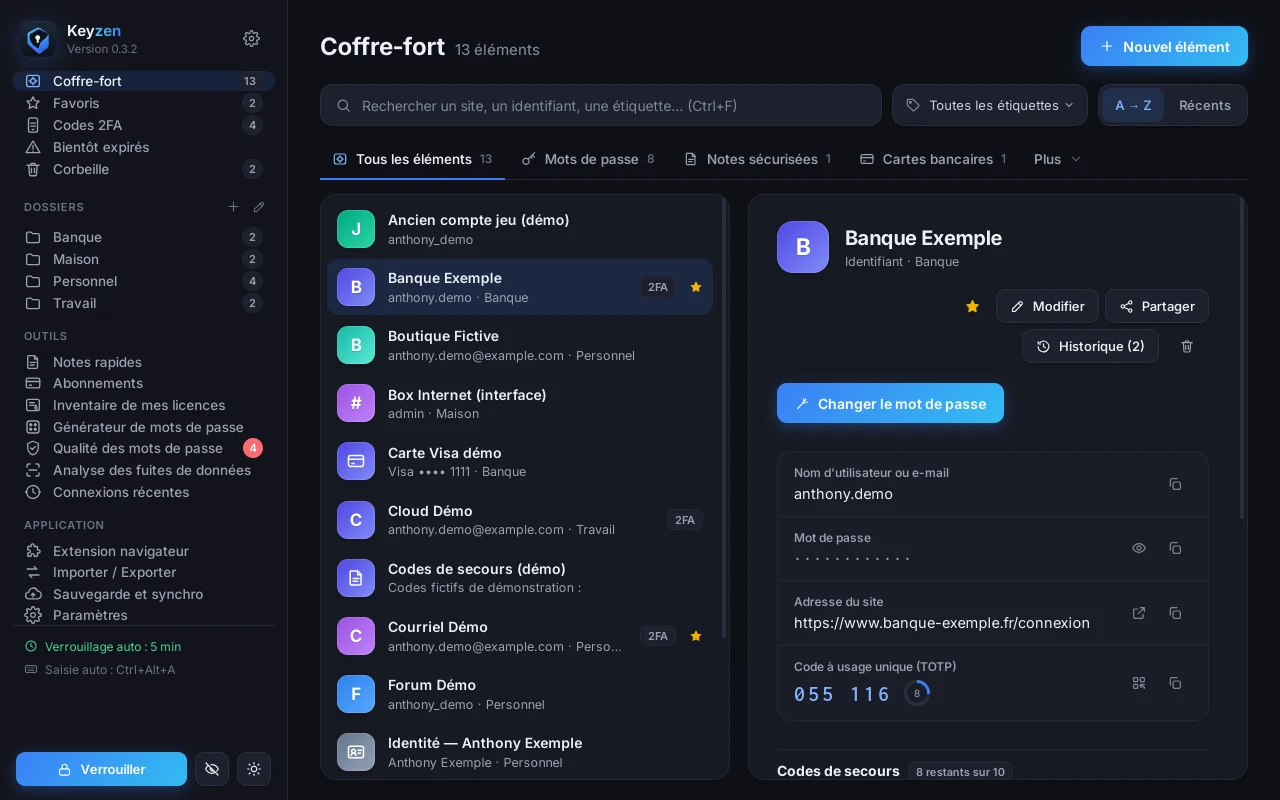Click Changer le mot de passe
This screenshot has width=1280, height=800.
(x=890, y=403)
